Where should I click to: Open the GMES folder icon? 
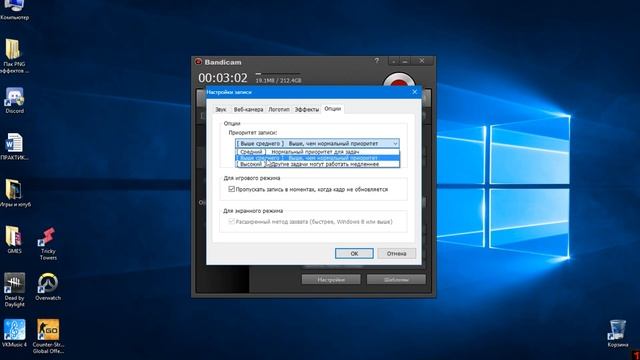[14, 240]
